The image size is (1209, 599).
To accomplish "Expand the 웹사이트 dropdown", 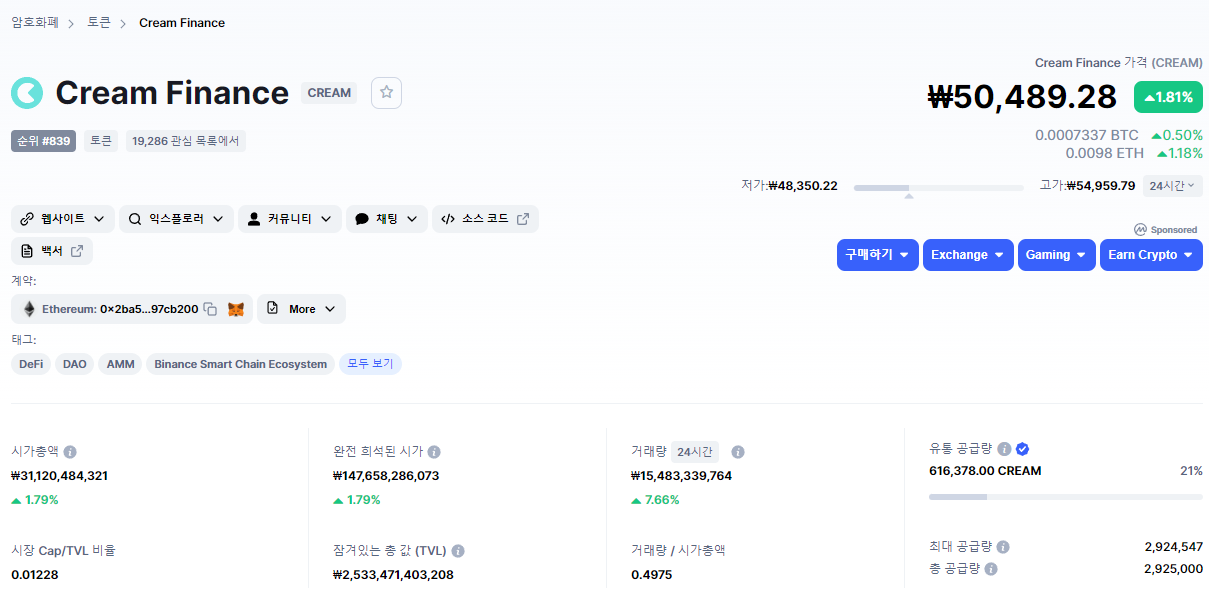I will (62, 219).
